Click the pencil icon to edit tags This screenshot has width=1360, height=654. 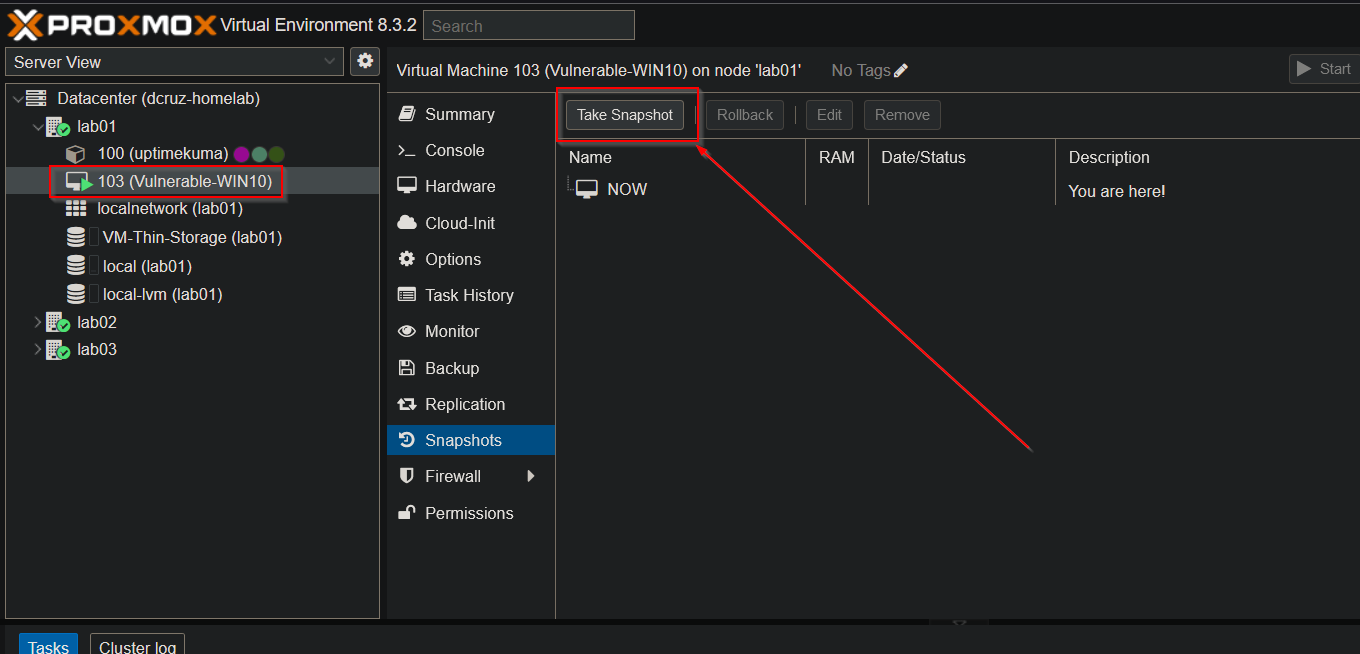901,70
